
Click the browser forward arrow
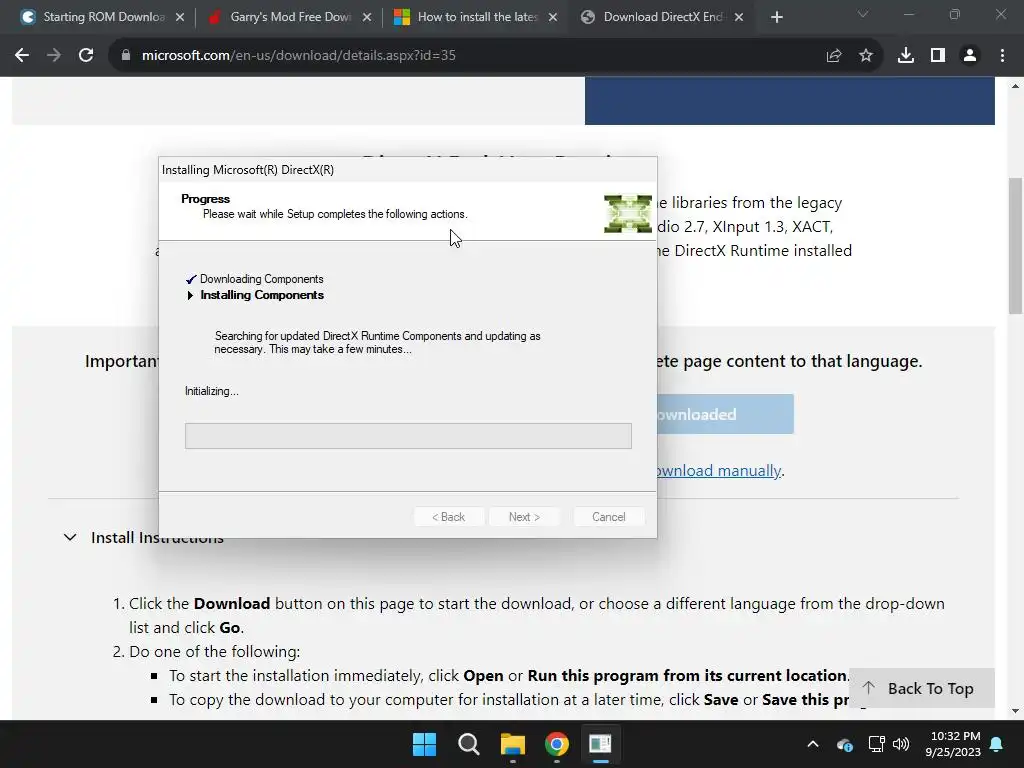point(54,56)
